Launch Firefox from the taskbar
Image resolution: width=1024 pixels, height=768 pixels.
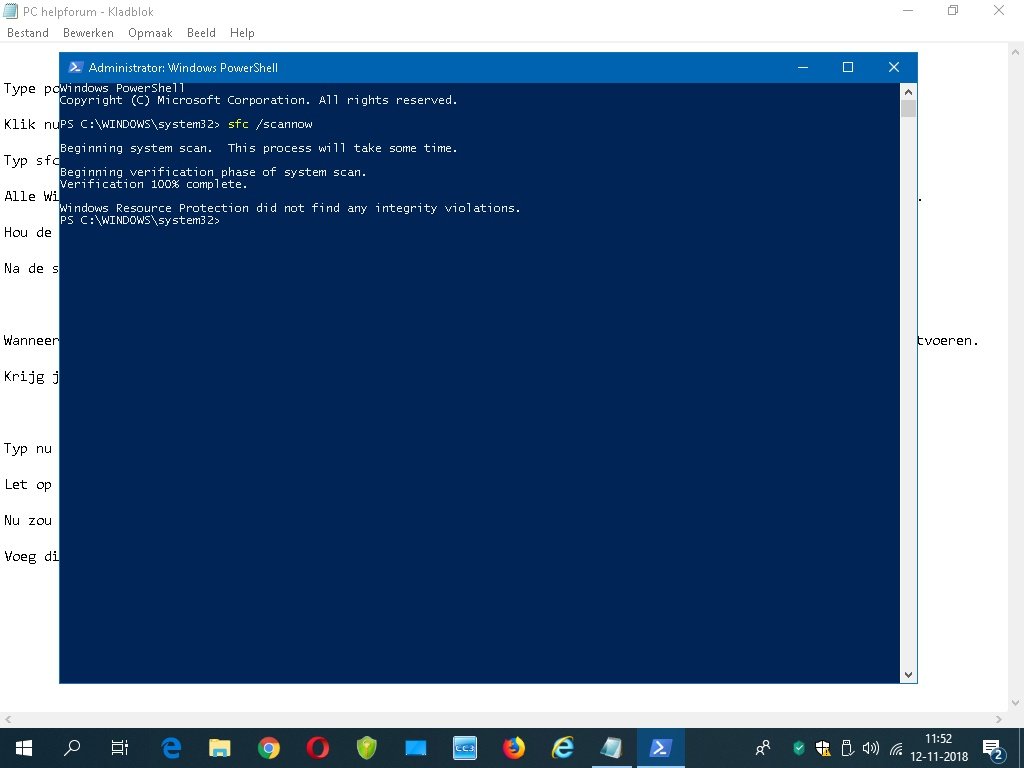[x=514, y=748]
